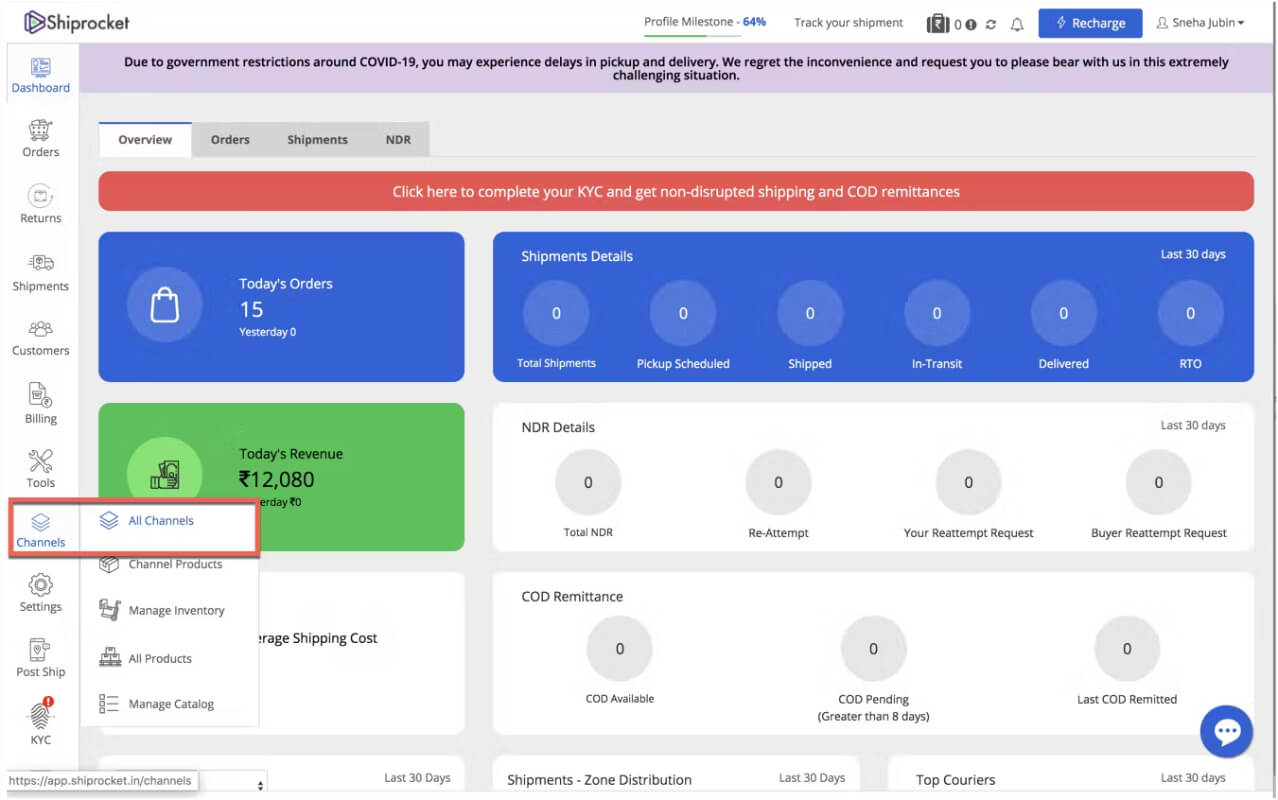Switch to the NDR tab
The height and width of the screenshot is (800, 1278).
click(x=398, y=139)
